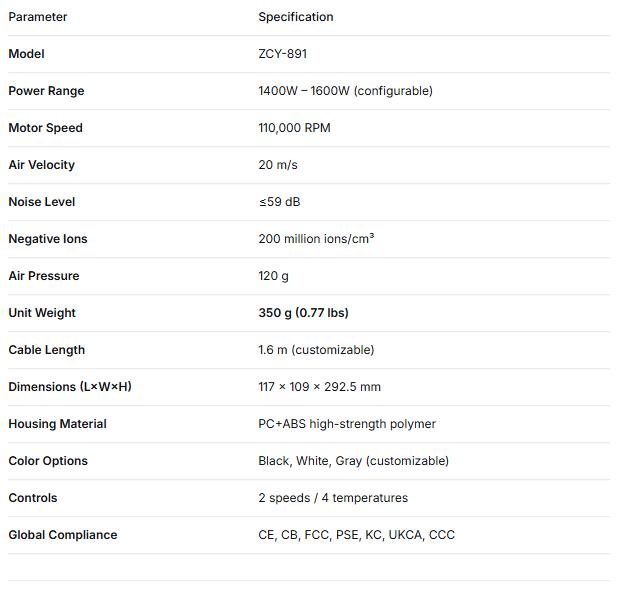Screen dimensions: 621x593
Task: Select the Black, White, Gray color options
Action: click(x=353, y=461)
